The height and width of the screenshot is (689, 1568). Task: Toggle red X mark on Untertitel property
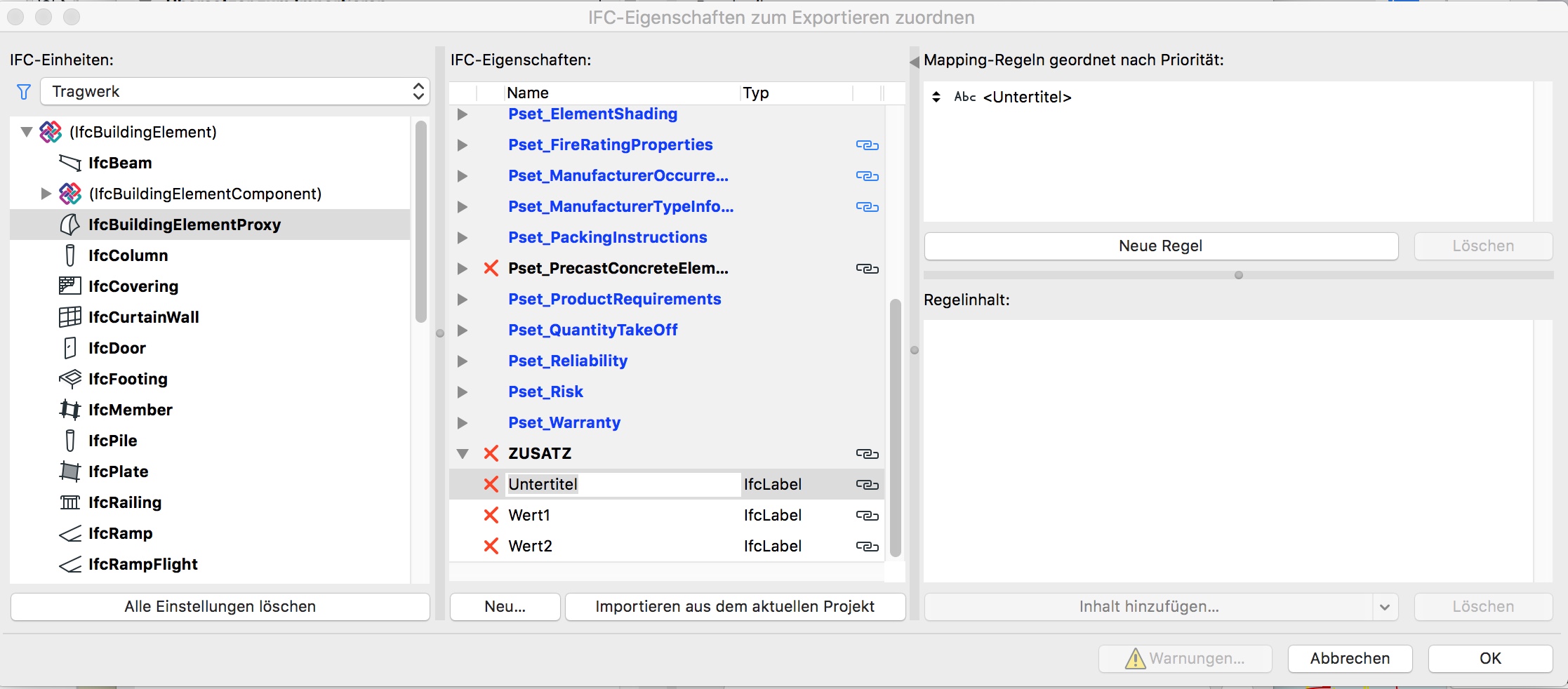(491, 484)
